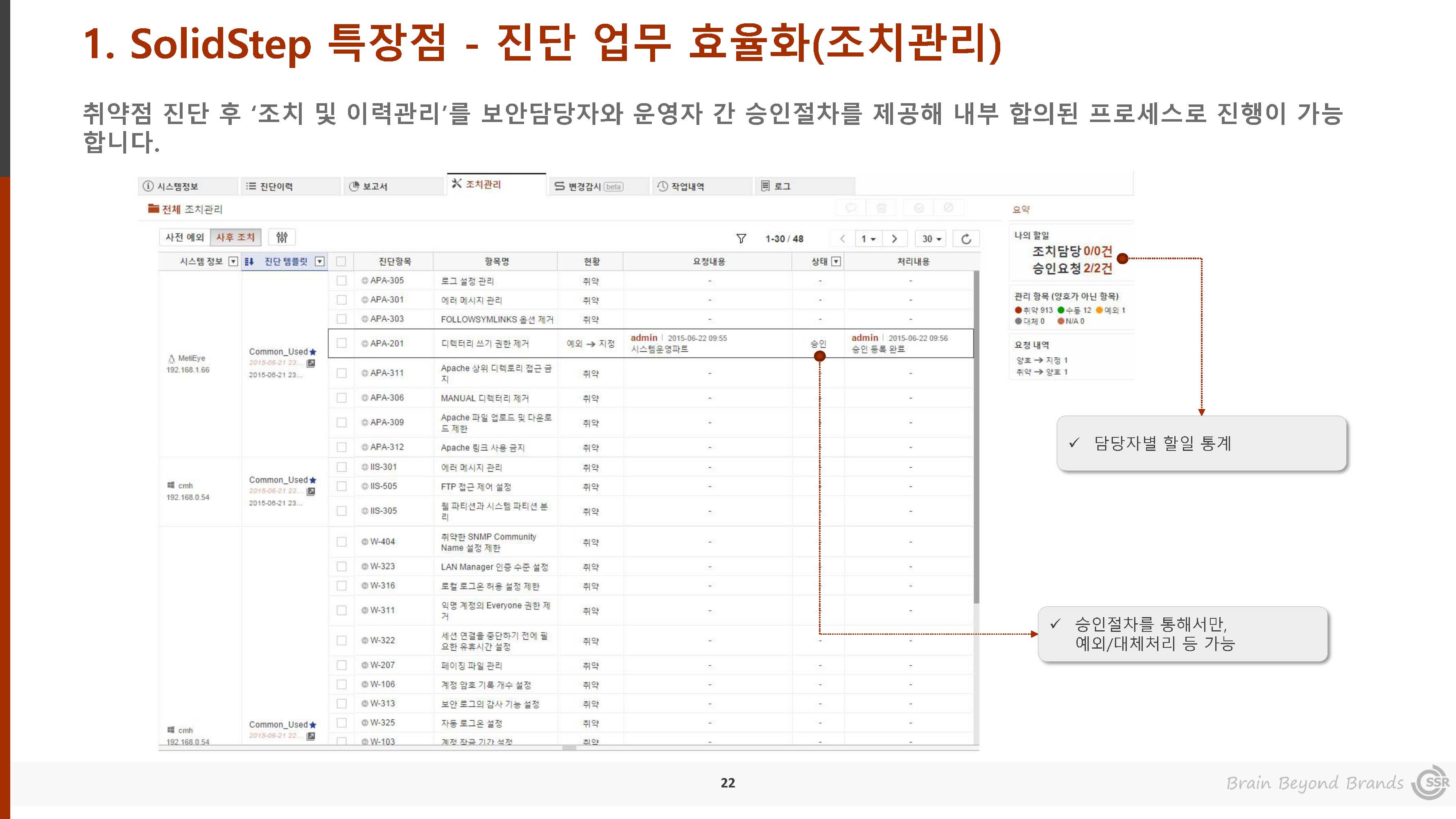Open the 시스템 정보 column filter dropdown
This screenshot has height=819, width=1456.
pyautogui.click(x=233, y=261)
